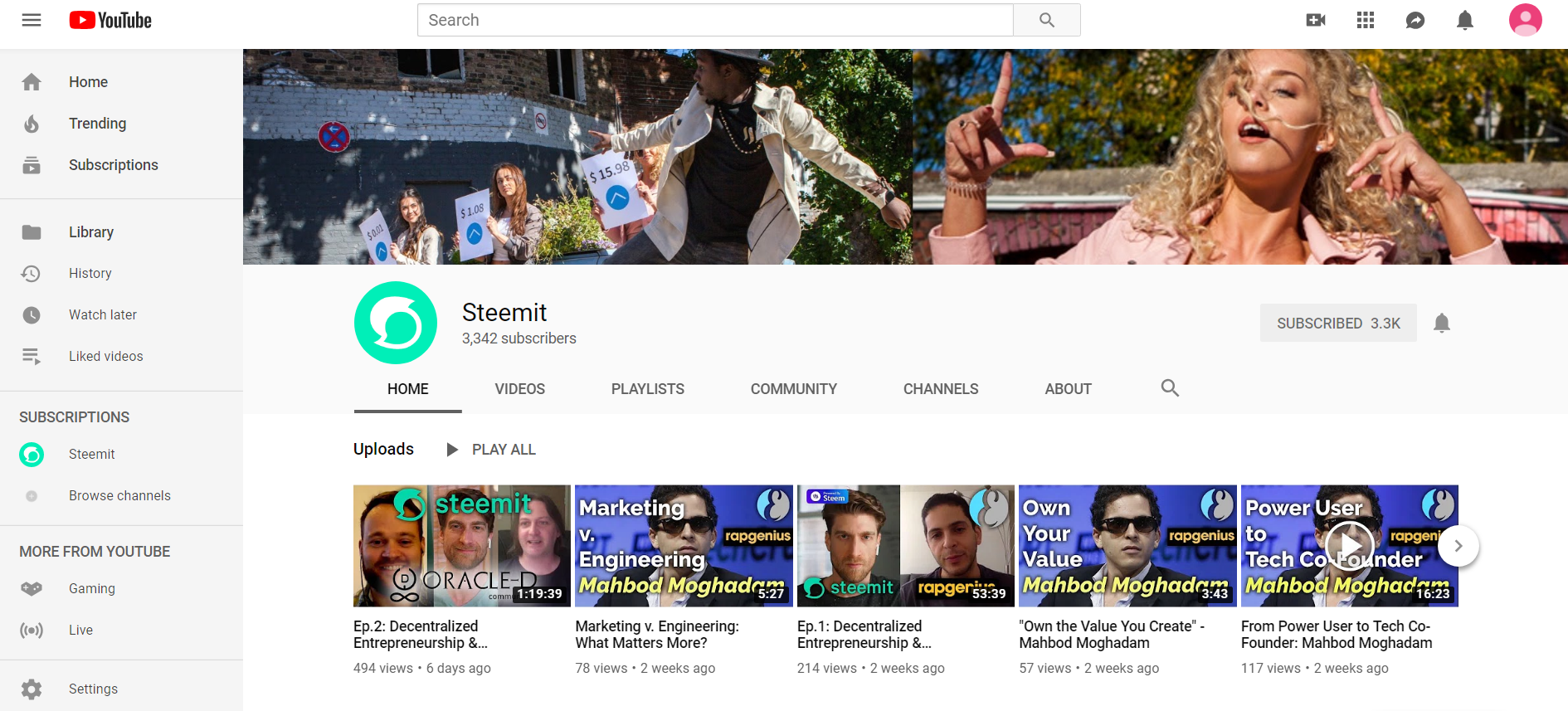
Task: Open the notifications bell in header
Action: click(1465, 20)
